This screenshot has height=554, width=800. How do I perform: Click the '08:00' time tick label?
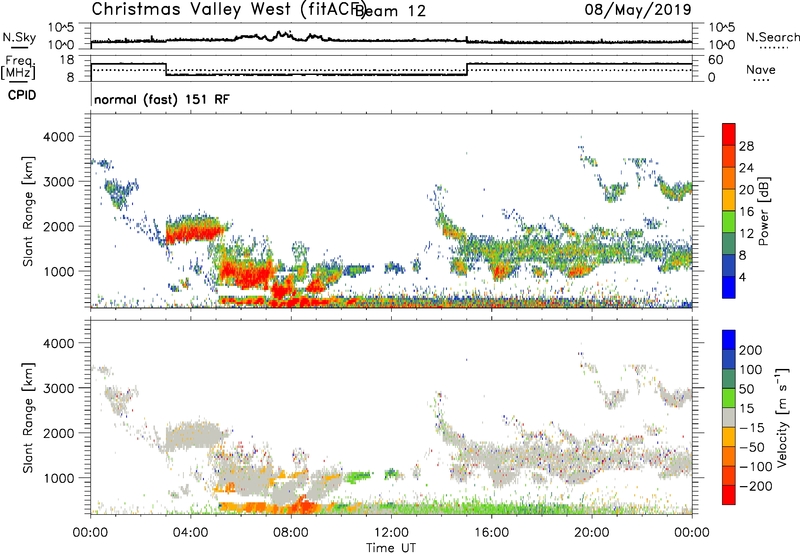[291, 533]
